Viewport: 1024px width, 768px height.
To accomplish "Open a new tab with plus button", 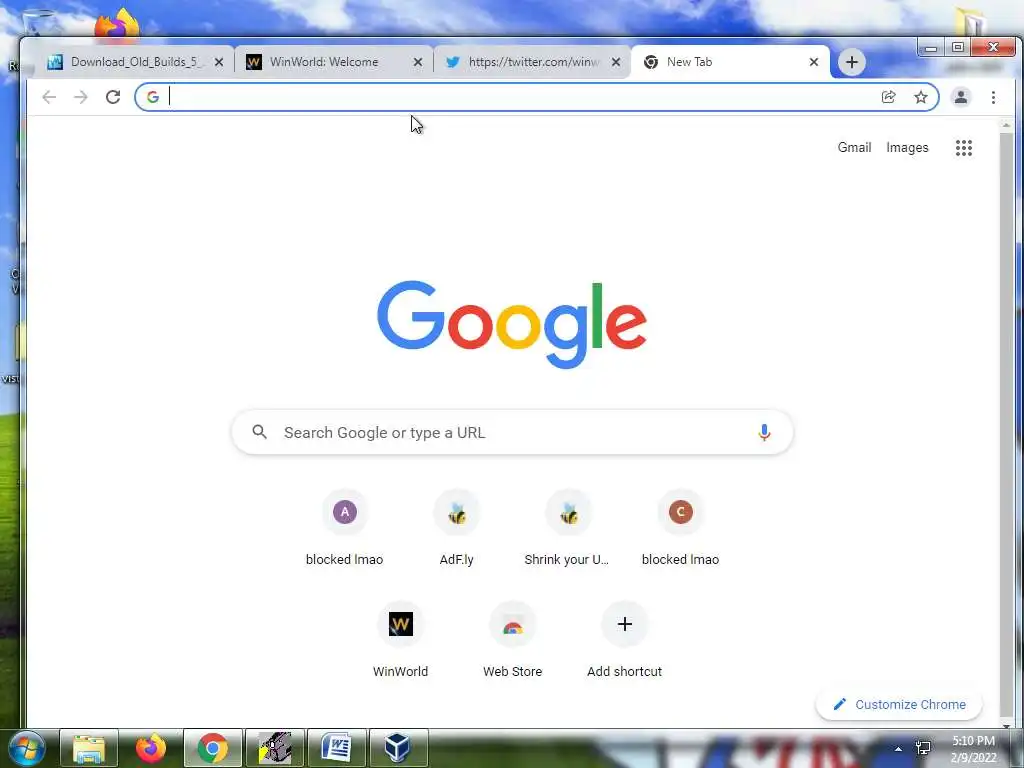I will (x=852, y=62).
